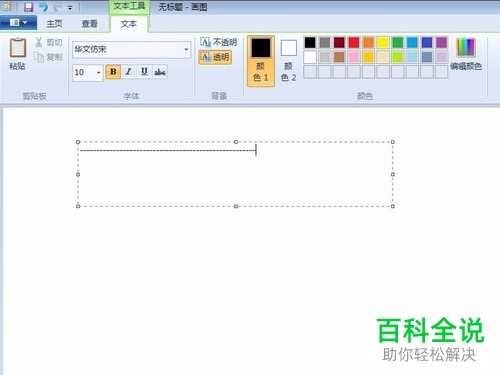Screen dimensions: 500x375
Task: Click inside the text box on canvas
Action: point(235,174)
